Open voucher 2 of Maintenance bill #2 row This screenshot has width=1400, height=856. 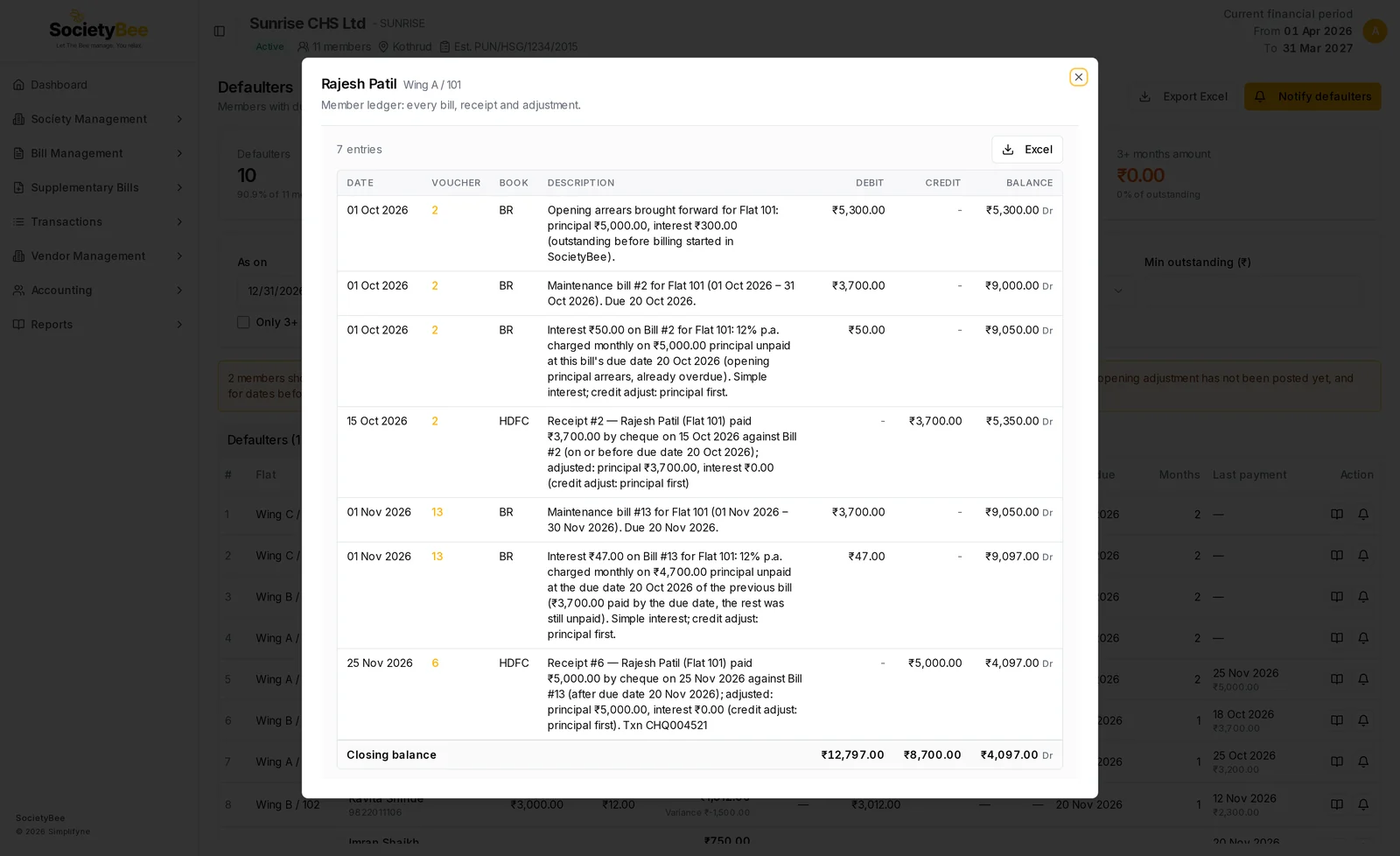point(435,285)
